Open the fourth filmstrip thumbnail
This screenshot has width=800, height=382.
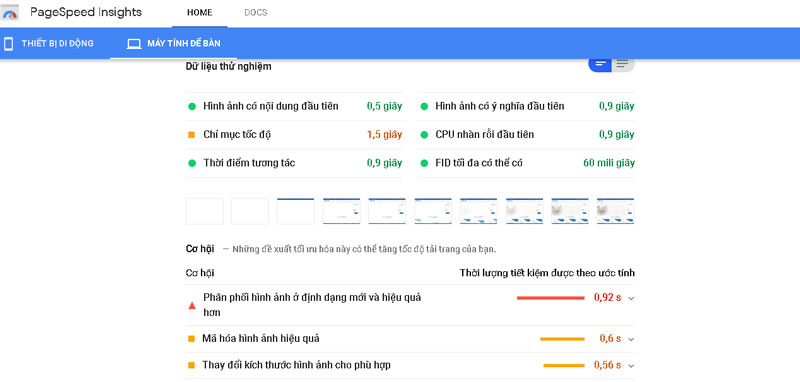[341, 211]
